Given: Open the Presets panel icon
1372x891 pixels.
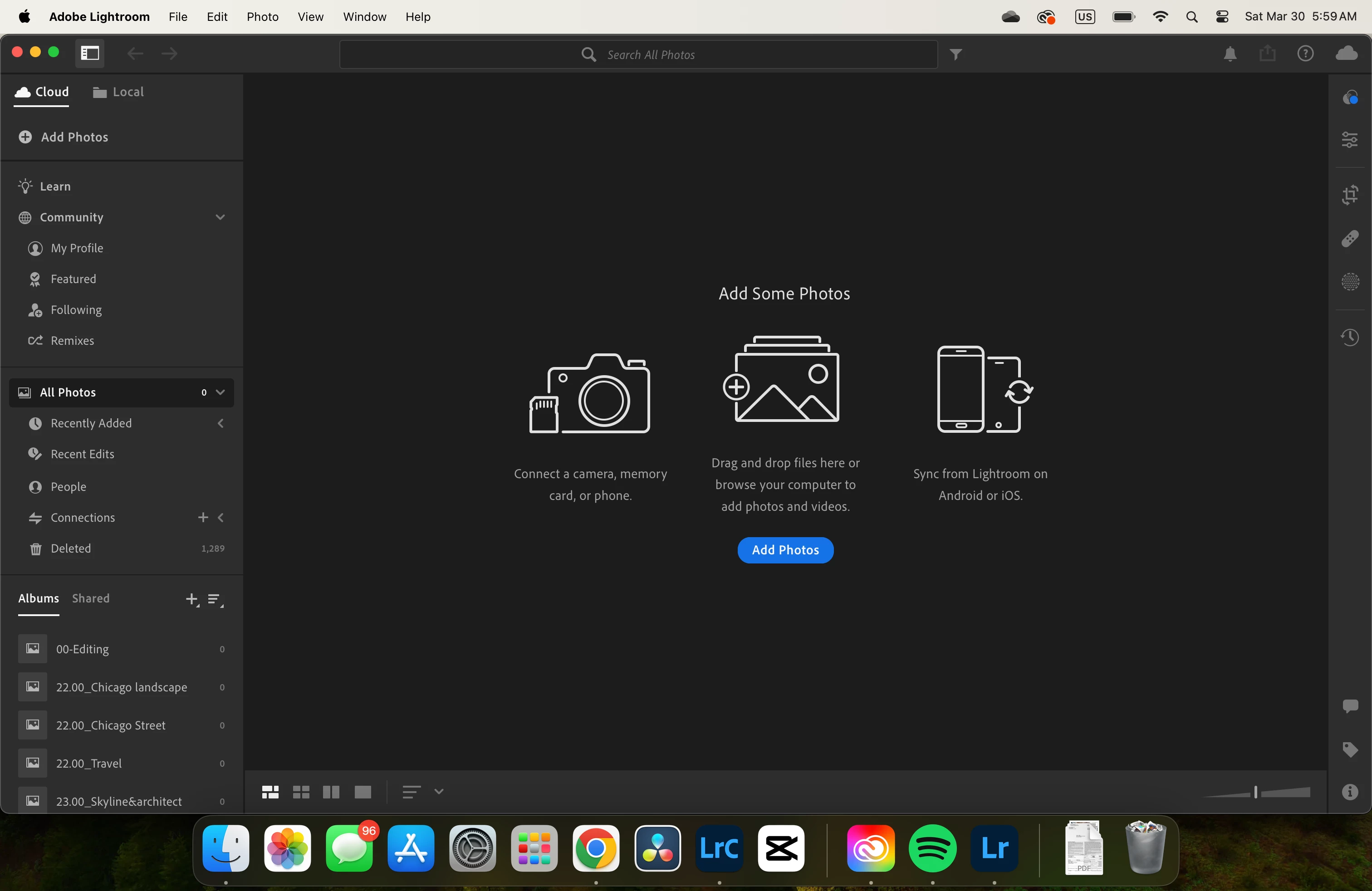Looking at the screenshot, I should [x=1349, y=98].
